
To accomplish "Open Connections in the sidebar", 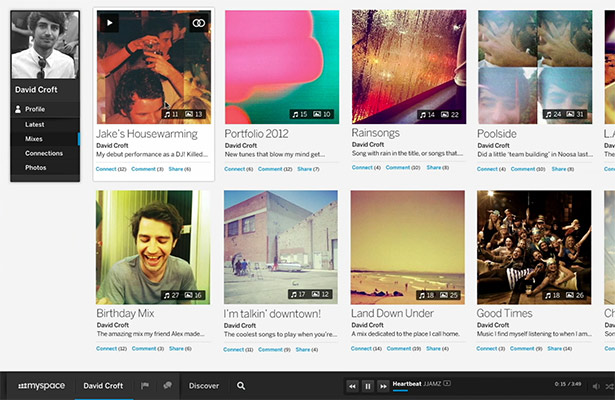I will point(45,153).
